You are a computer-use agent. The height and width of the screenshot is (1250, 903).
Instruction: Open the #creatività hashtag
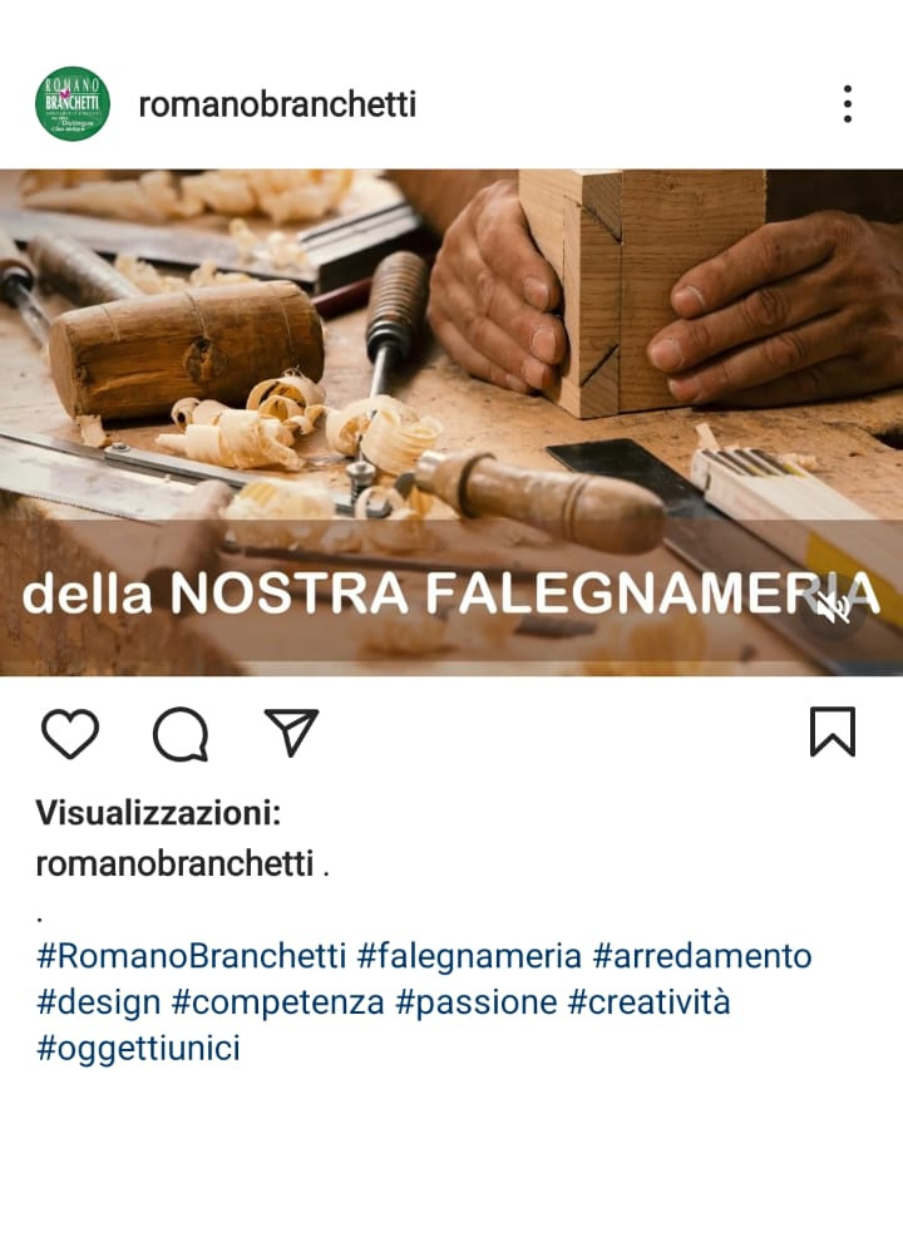[649, 1002]
